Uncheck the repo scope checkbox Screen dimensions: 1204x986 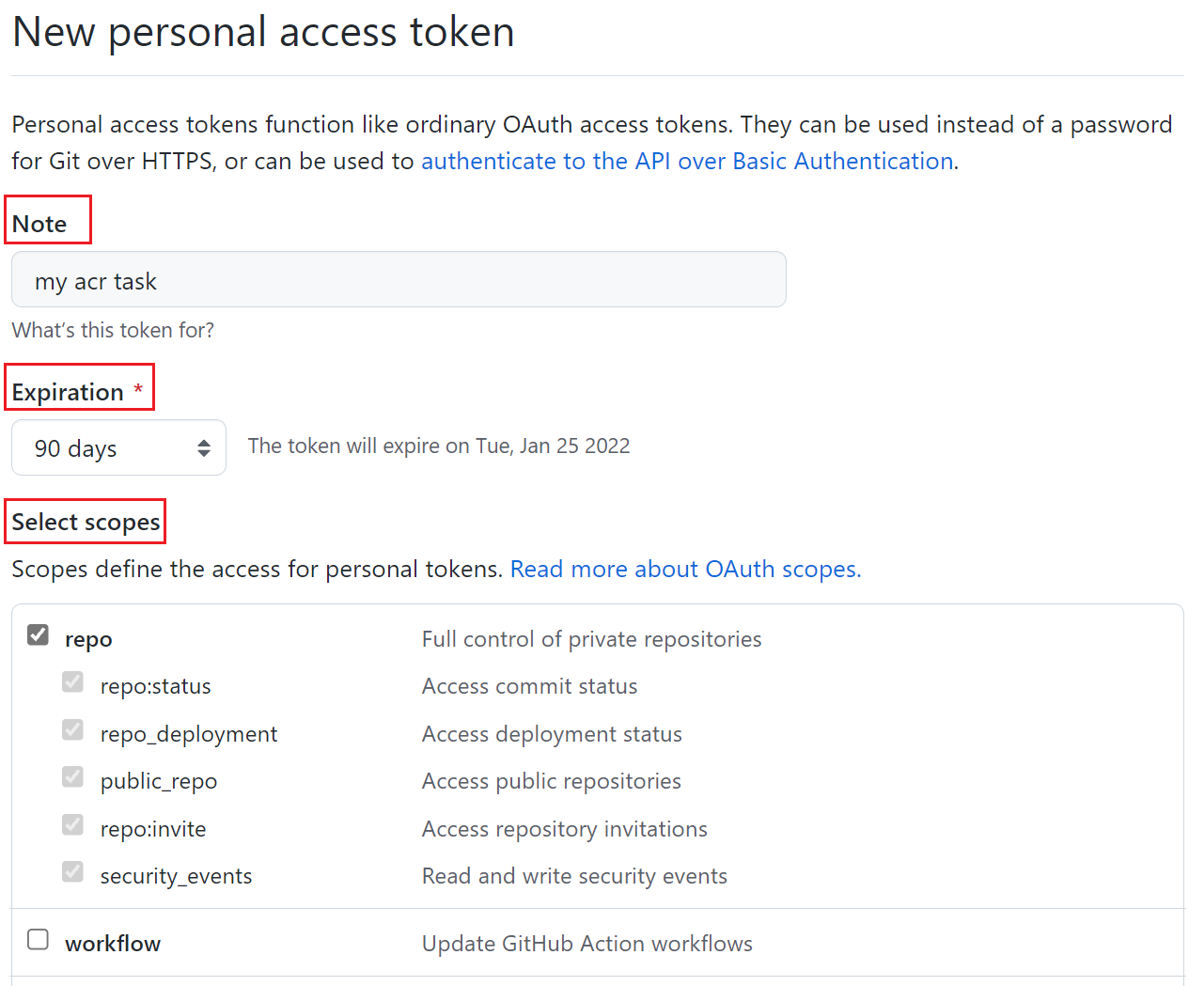point(38,635)
